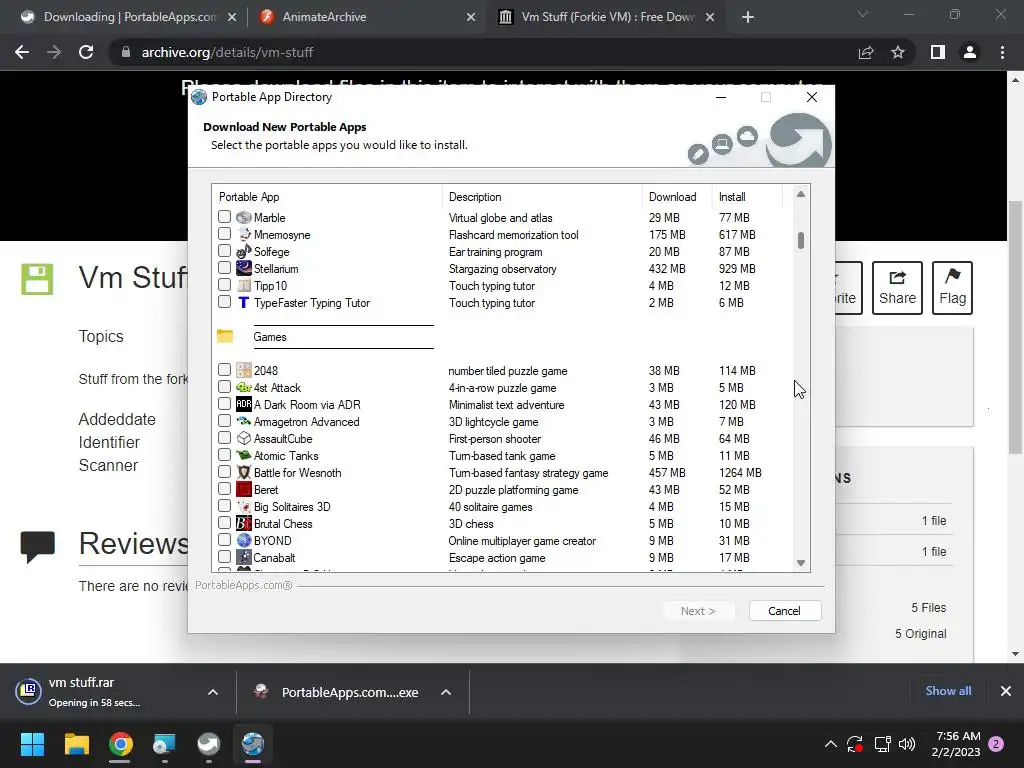
Task: Click the Big Solitaires 3D icon
Action: tap(244, 506)
